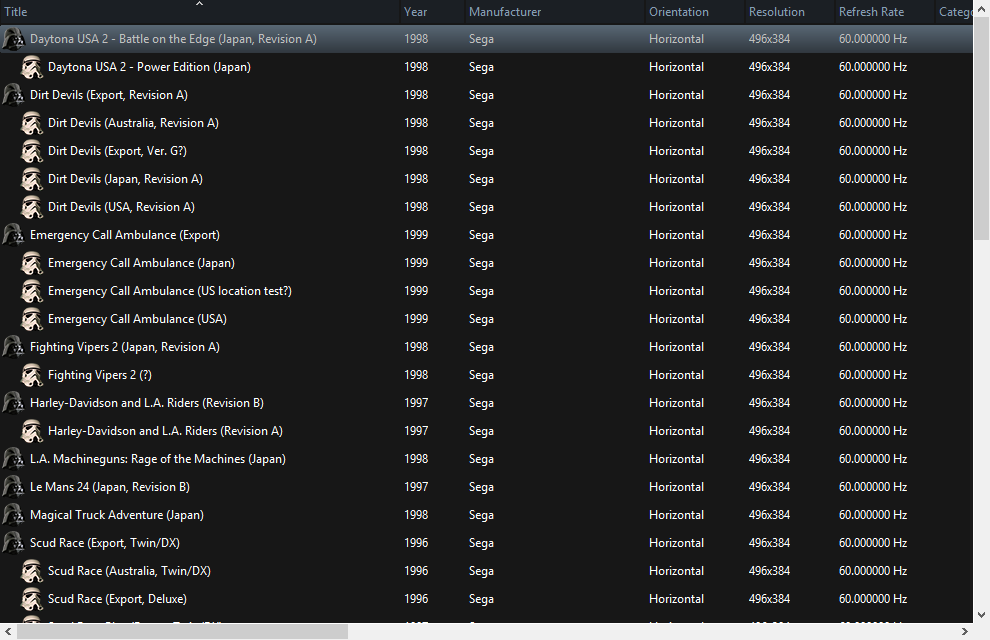Click Darth Vader icon for Harley-Davidson L.A. Riders (Revision B)
This screenshot has width=990, height=640.
coord(13,403)
